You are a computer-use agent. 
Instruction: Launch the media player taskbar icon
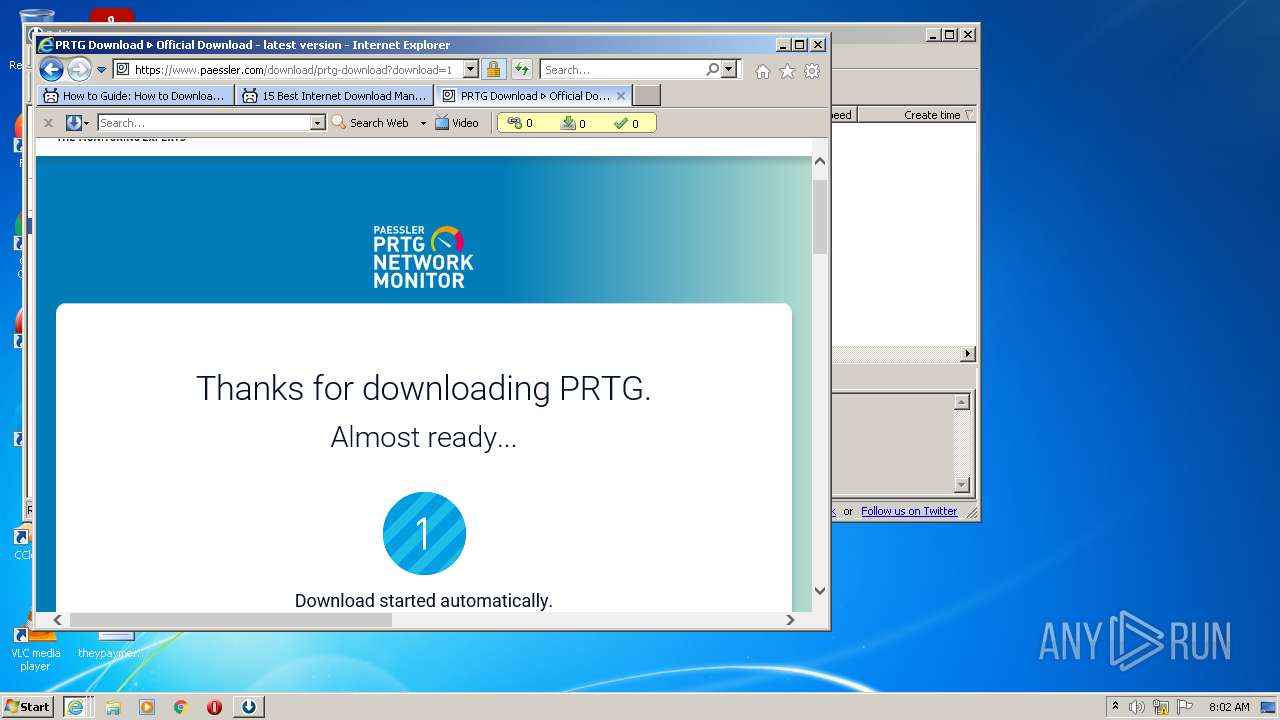[x=147, y=707]
